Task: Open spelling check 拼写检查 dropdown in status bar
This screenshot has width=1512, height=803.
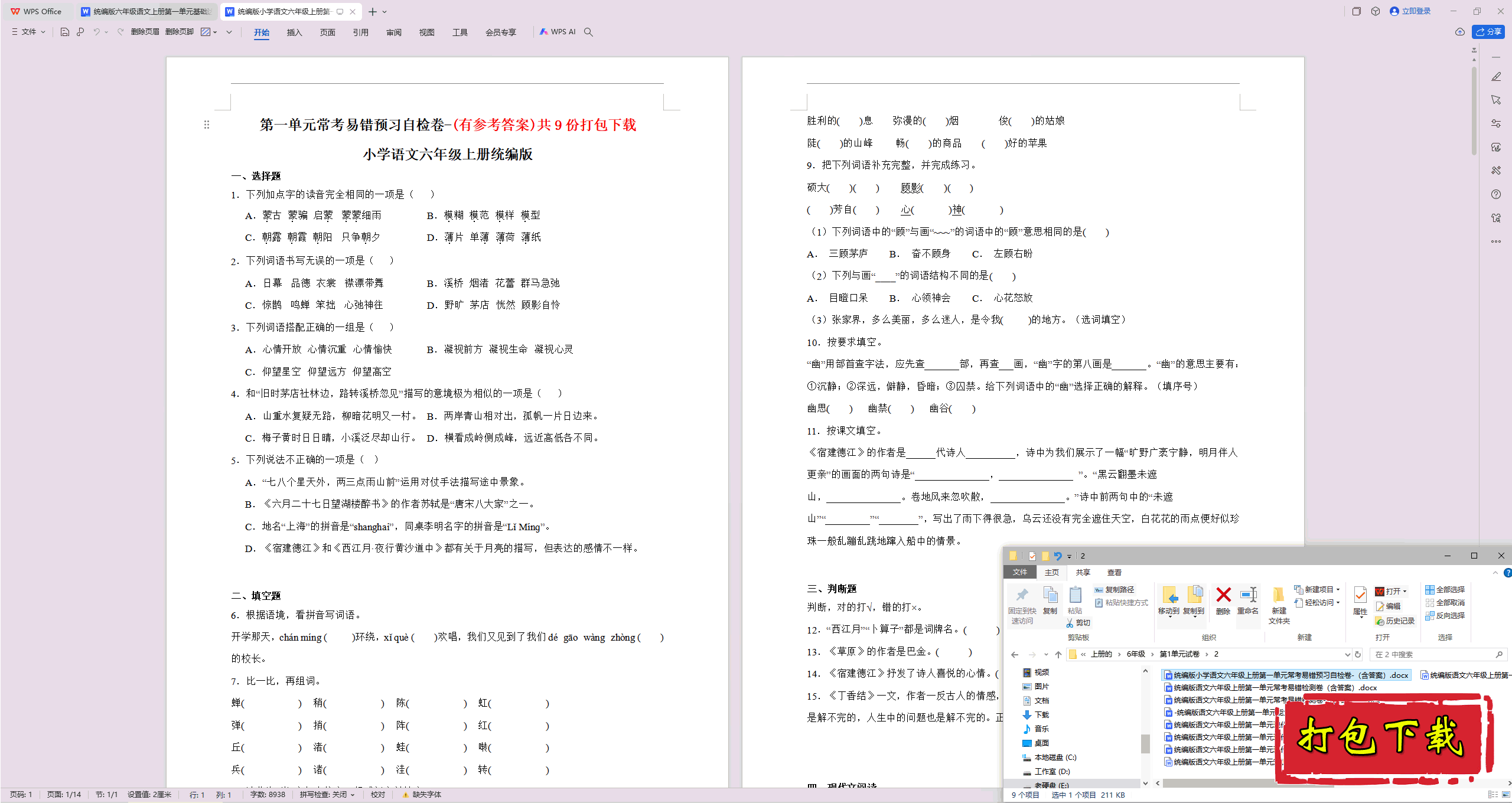Action: [x=327, y=795]
